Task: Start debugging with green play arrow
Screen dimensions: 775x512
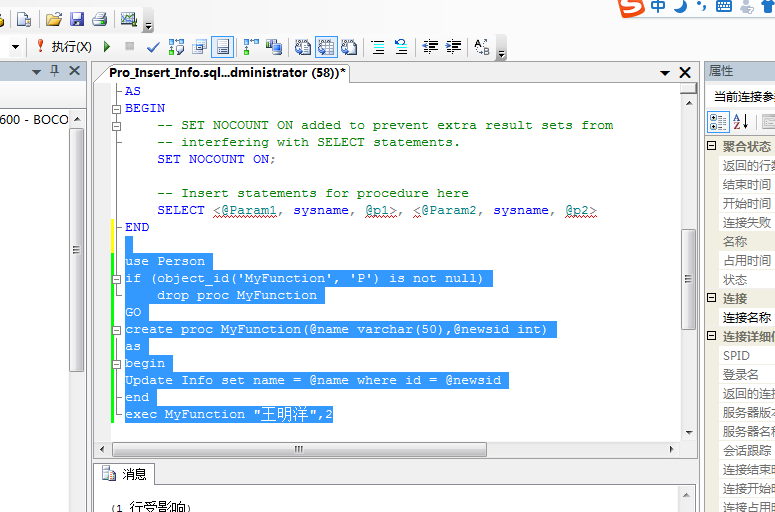Action: point(107,47)
